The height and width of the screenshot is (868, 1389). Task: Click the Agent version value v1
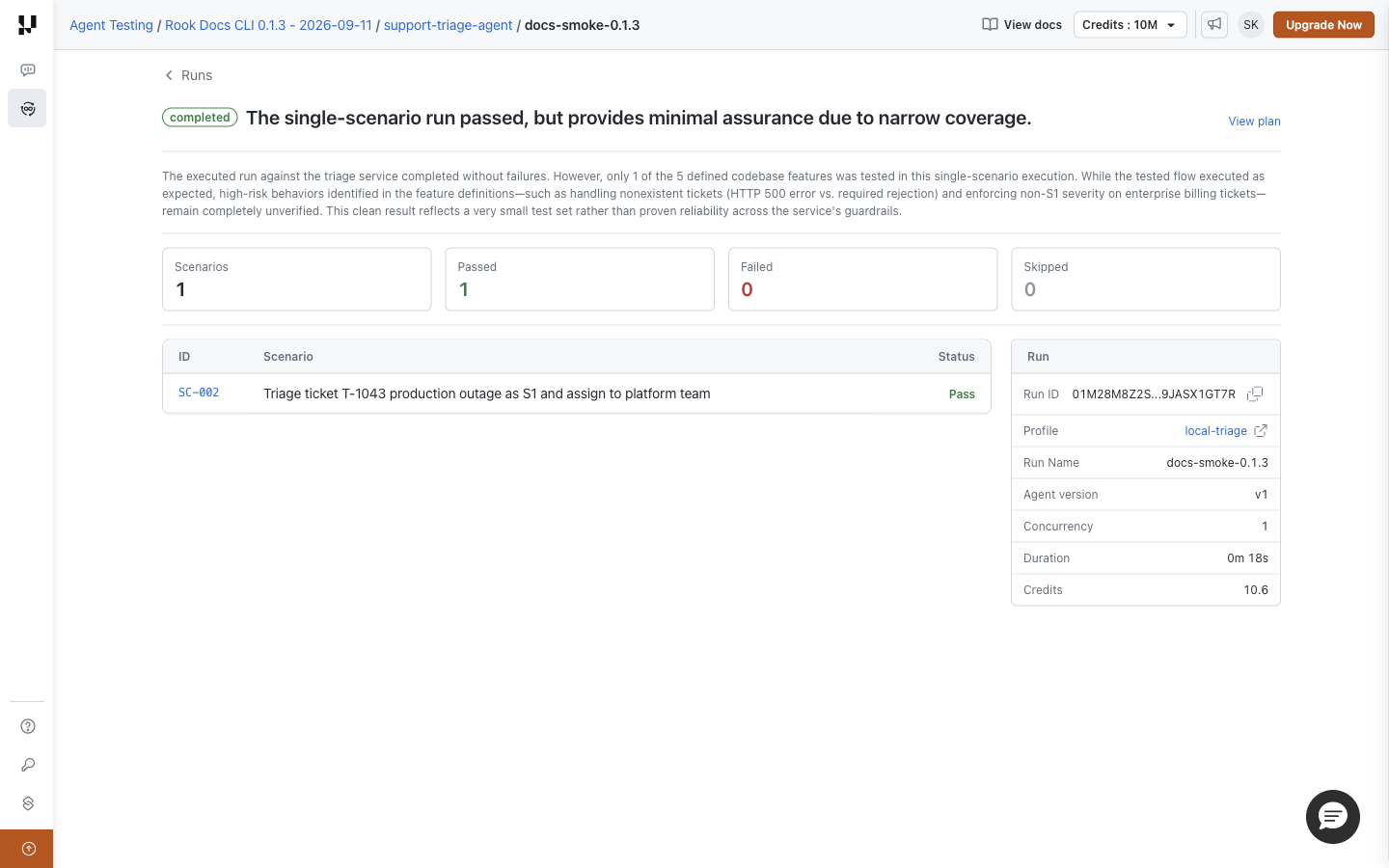[x=1262, y=495]
